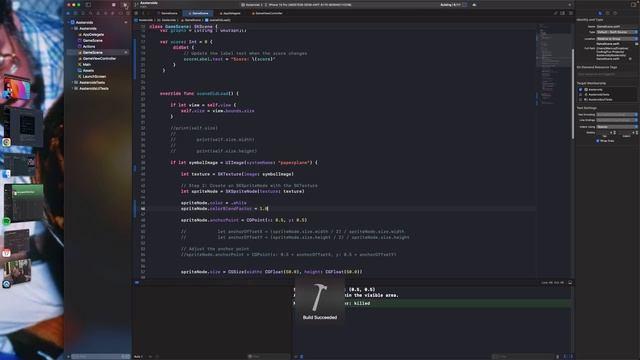Click the code minimap

[553, 65]
